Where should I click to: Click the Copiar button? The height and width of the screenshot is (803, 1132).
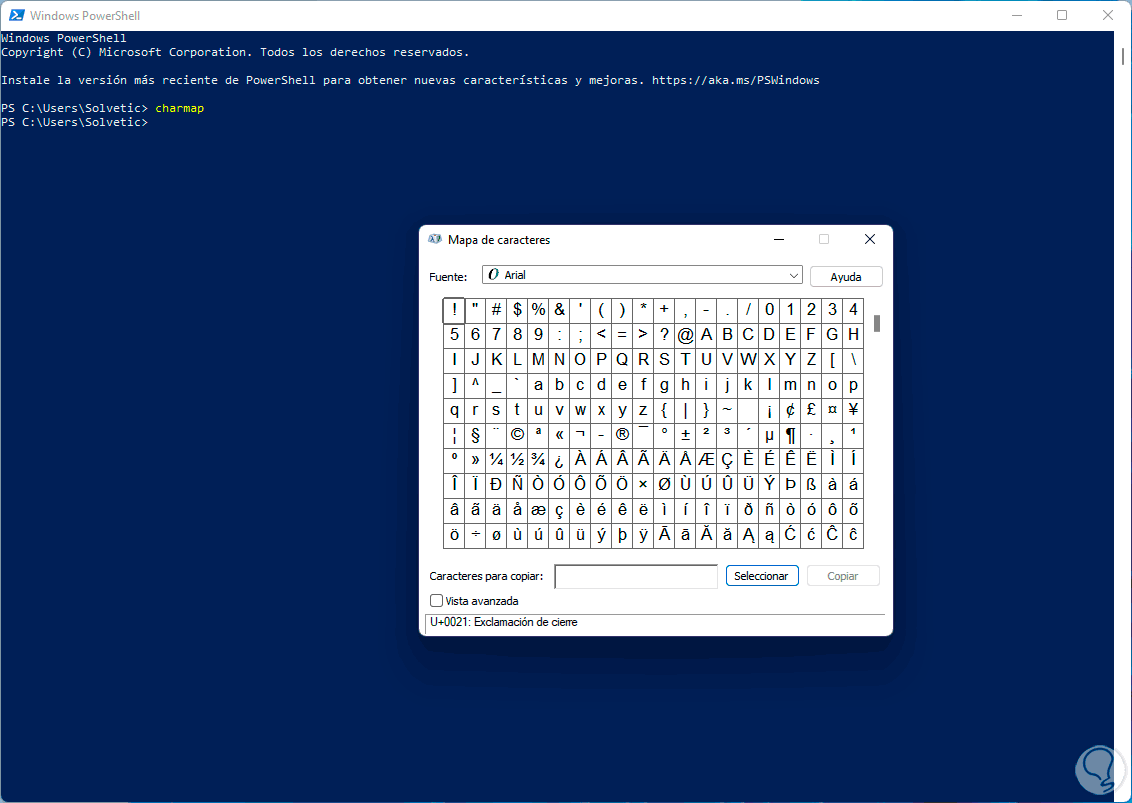843,576
